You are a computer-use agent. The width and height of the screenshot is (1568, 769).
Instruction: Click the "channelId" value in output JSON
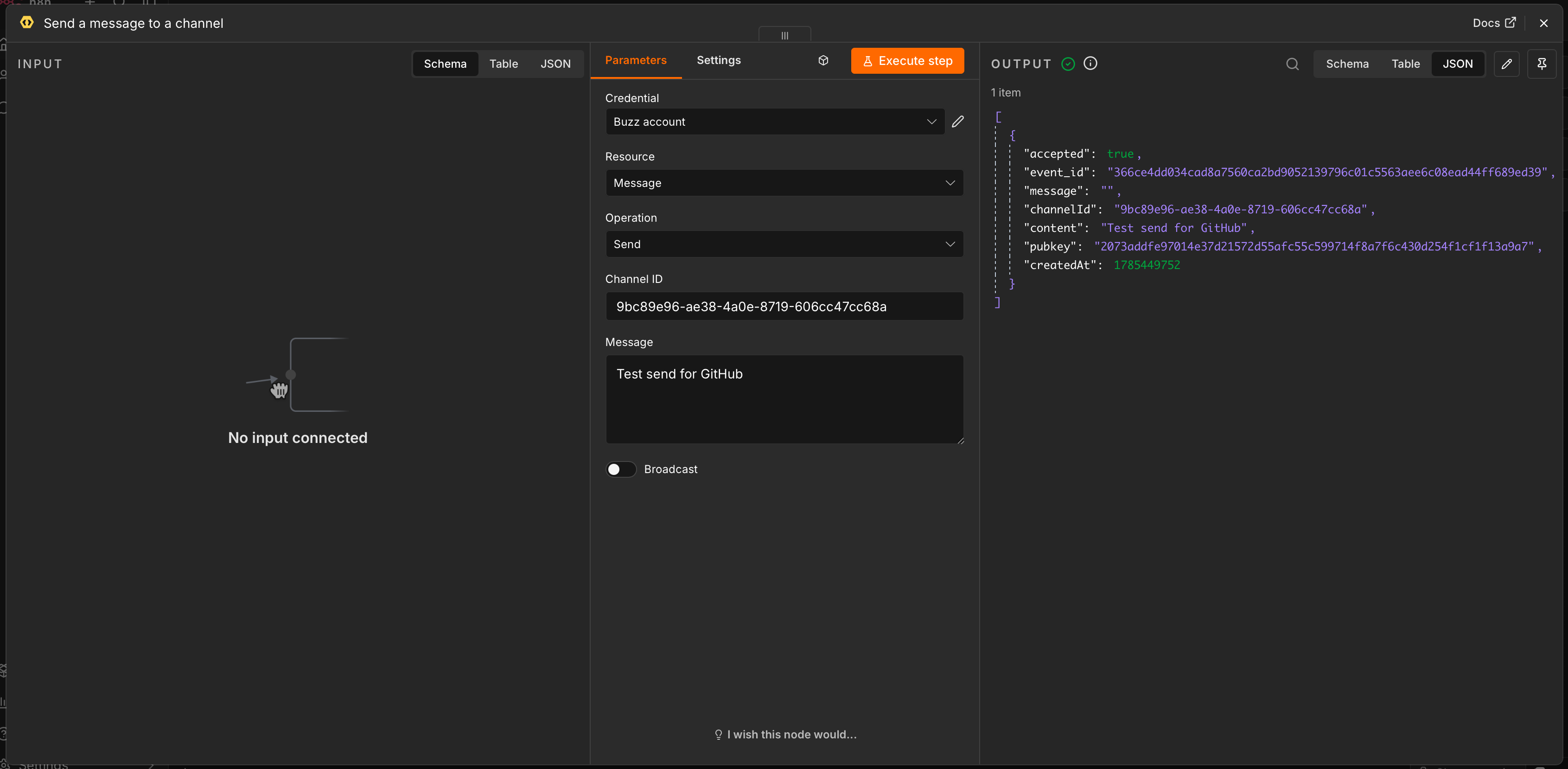coord(1240,210)
